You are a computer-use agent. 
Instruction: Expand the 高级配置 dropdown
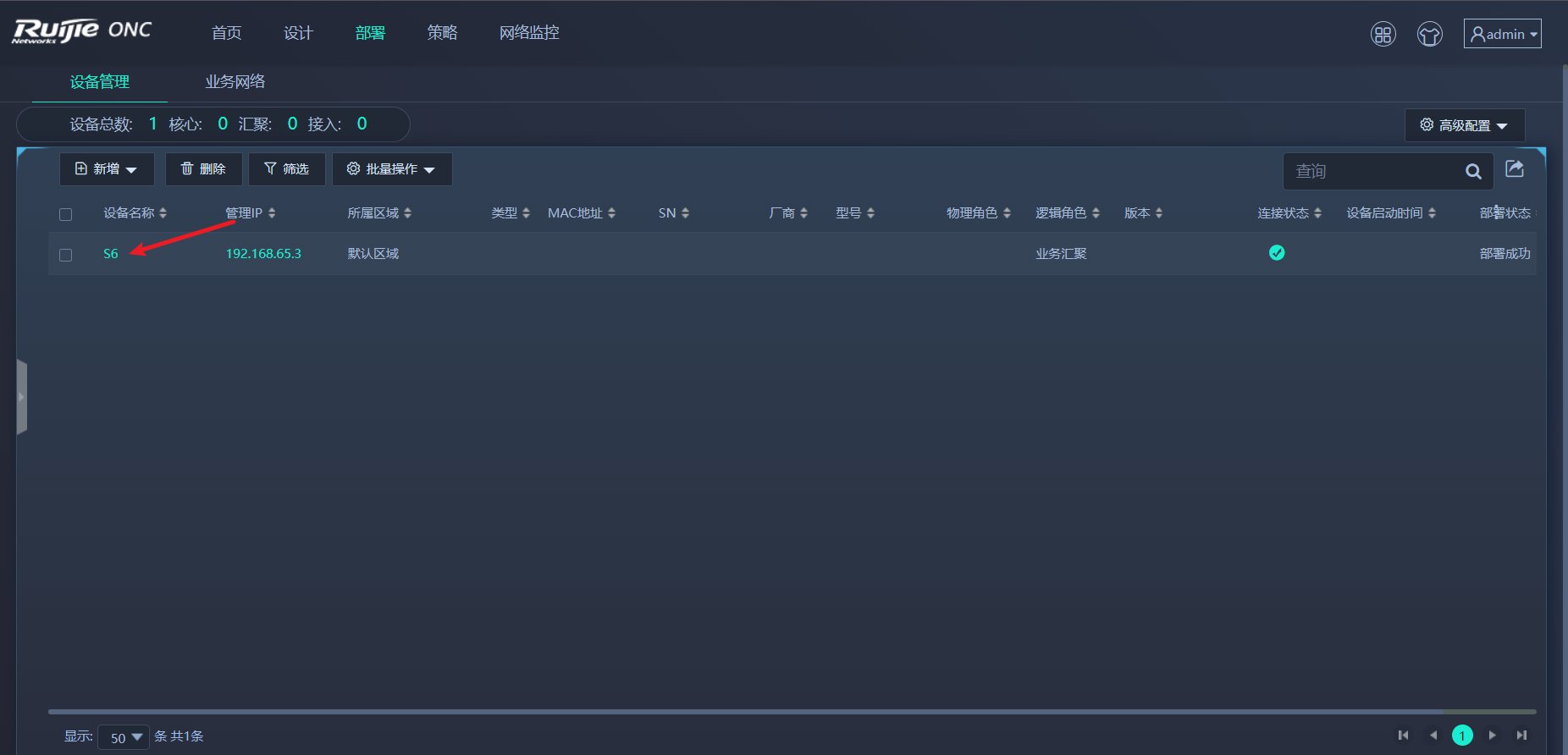point(1465,125)
